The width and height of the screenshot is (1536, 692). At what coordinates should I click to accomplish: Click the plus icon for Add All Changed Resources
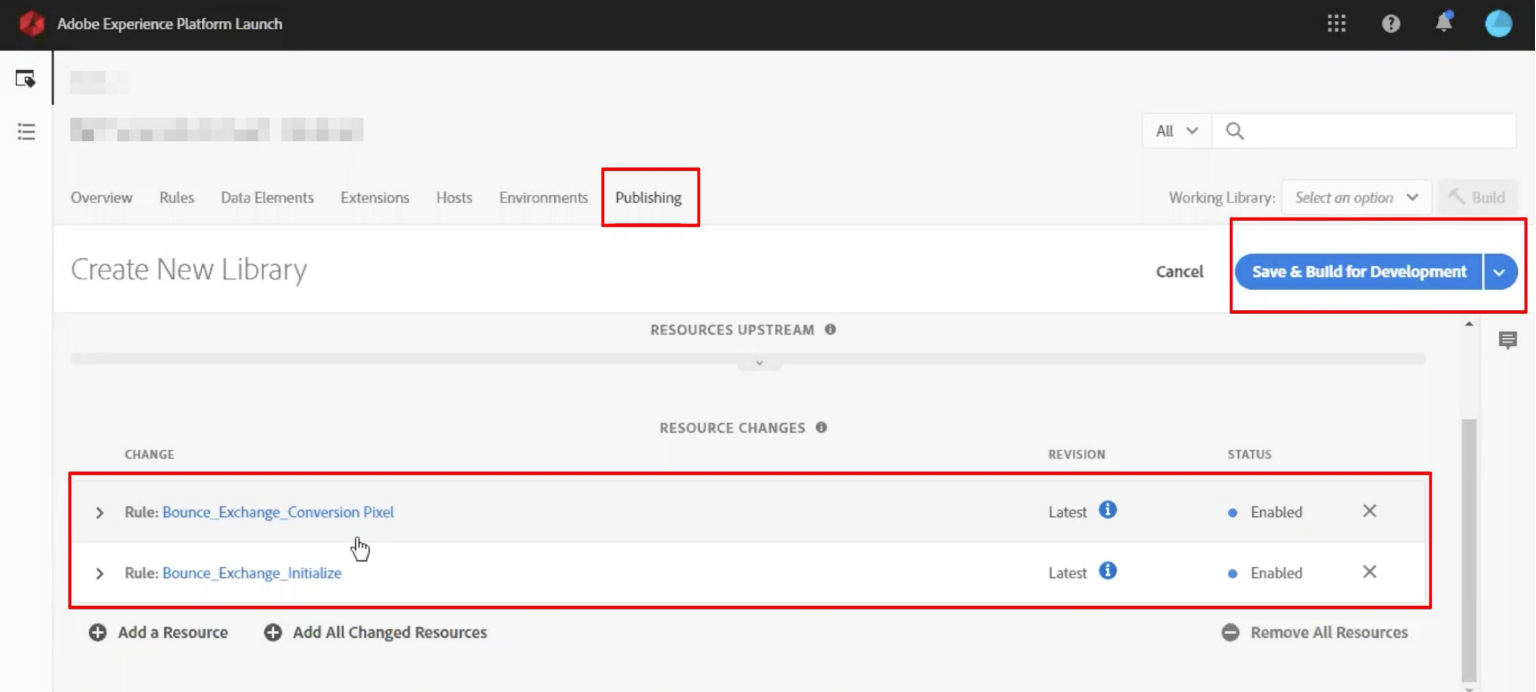(273, 632)
